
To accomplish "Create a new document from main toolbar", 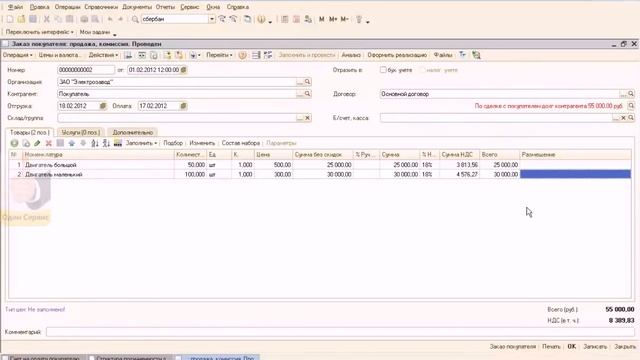I will click(x=10, y=19).
